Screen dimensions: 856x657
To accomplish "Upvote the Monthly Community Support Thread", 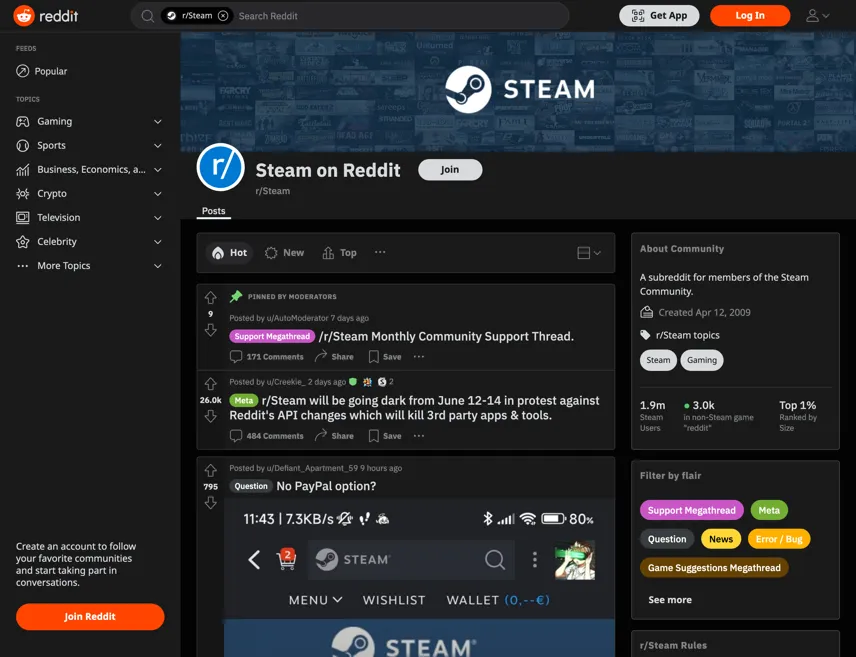I will 211,298.
